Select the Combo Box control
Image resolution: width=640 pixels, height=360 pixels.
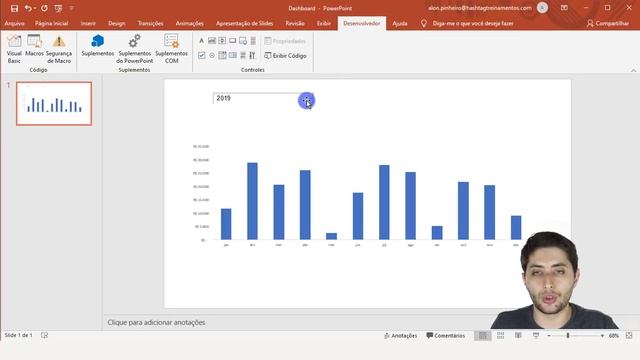(x=222, y=56)
